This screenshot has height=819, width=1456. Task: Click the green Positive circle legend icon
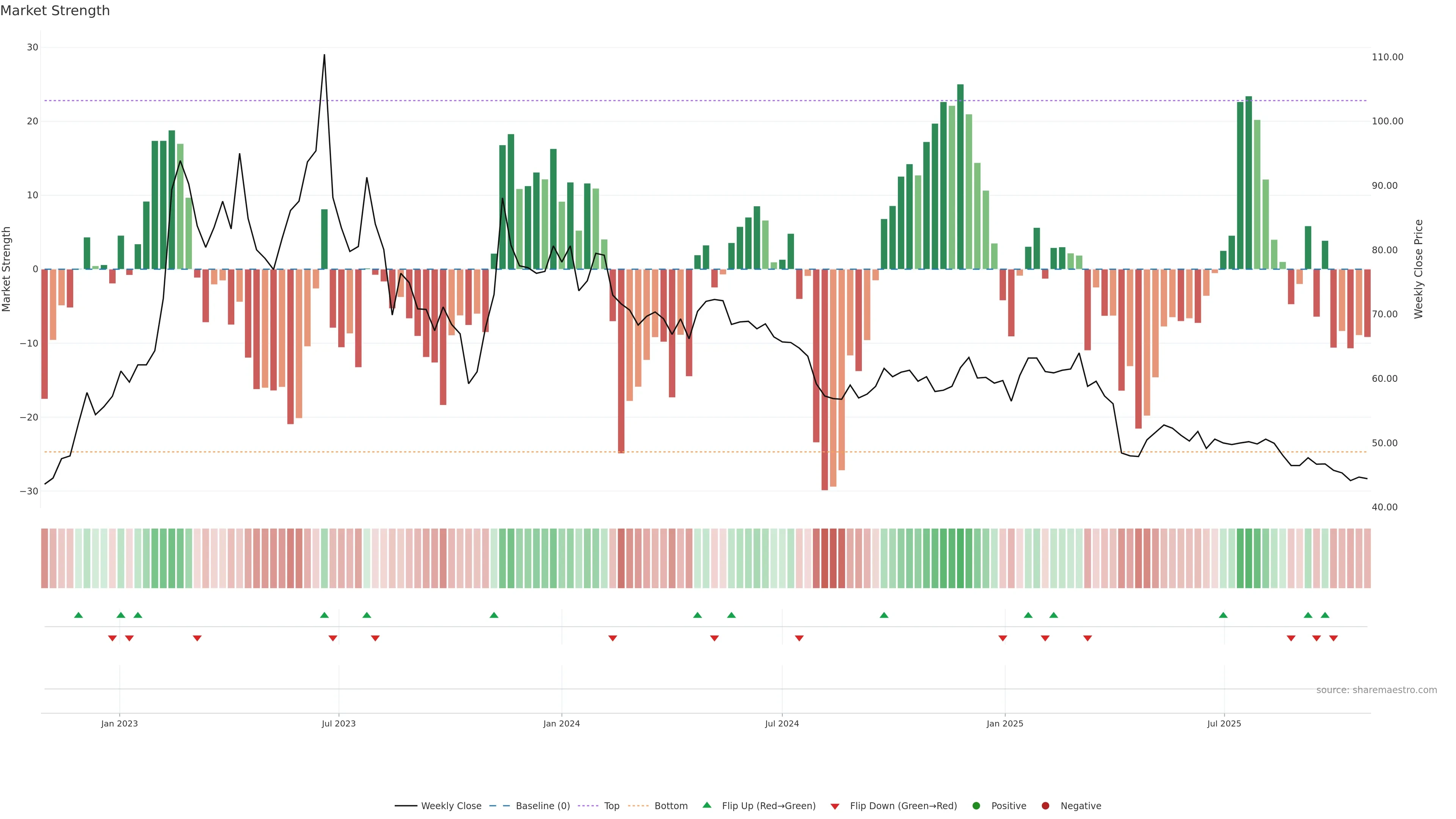pyautogui.click(x=976, y=806)
